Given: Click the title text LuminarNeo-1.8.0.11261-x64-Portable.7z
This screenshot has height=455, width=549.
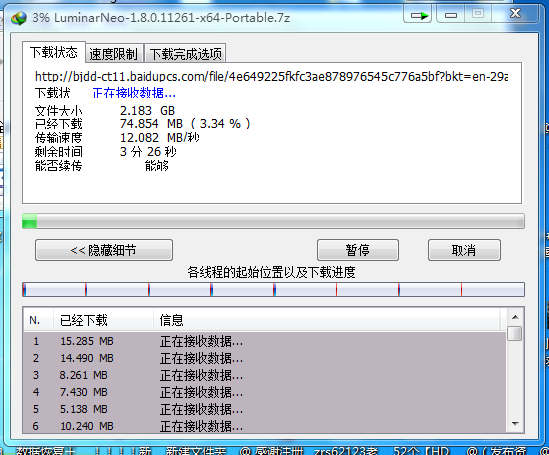Looking at the screenshot, I should 172,18.
